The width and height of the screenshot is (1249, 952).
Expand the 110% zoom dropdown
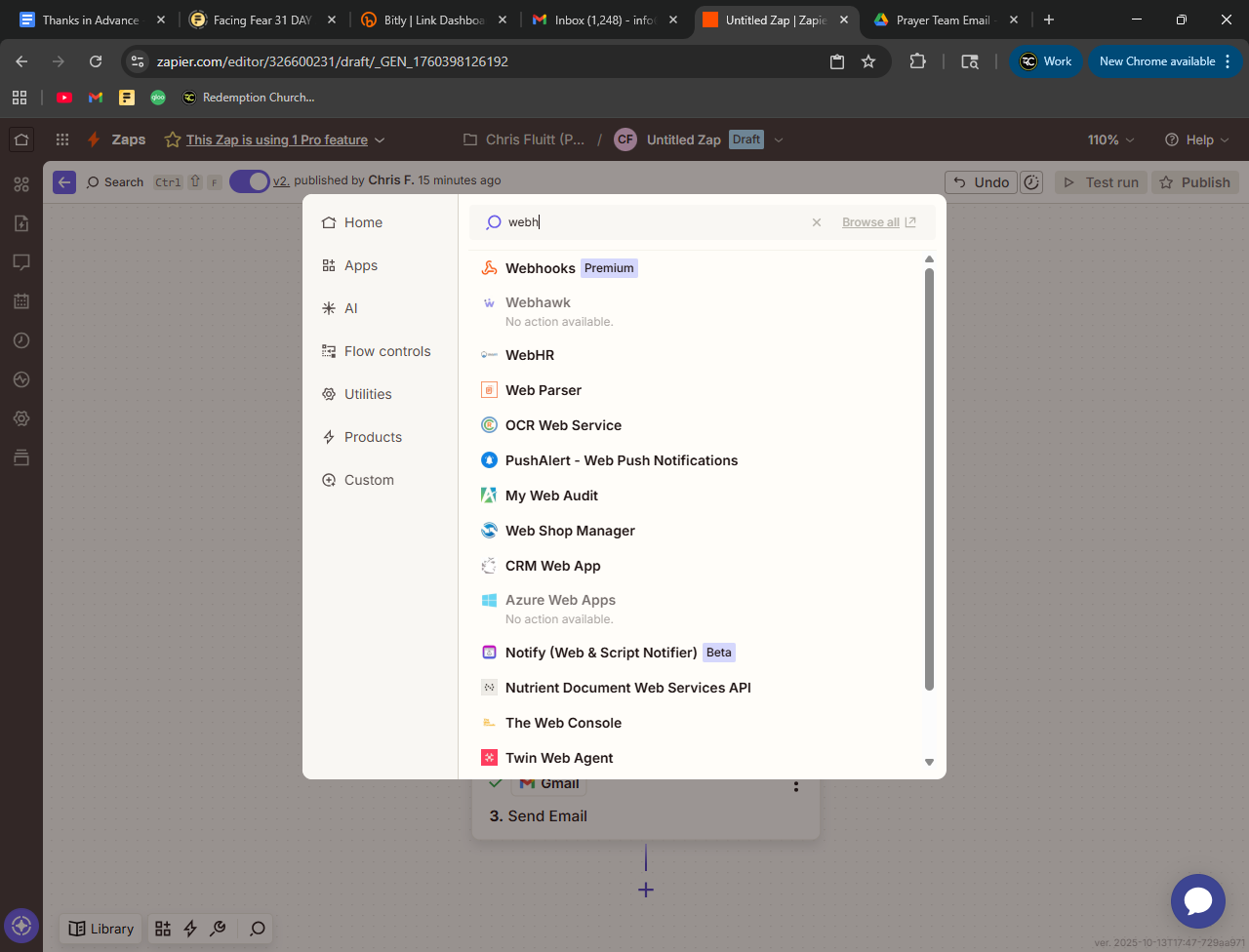click(1110, 139)
